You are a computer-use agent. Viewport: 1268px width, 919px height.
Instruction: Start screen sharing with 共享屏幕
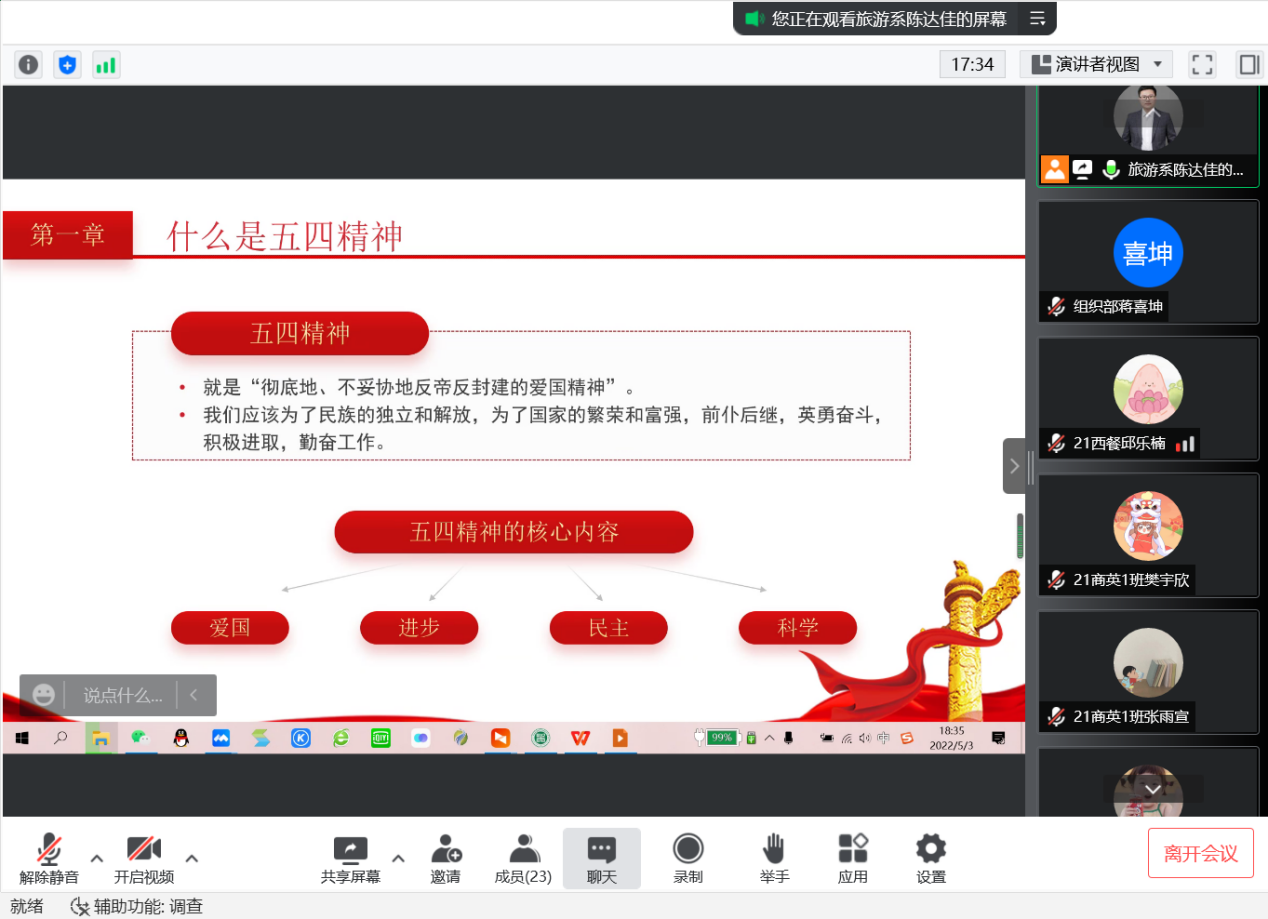click(x=350, y=859)
